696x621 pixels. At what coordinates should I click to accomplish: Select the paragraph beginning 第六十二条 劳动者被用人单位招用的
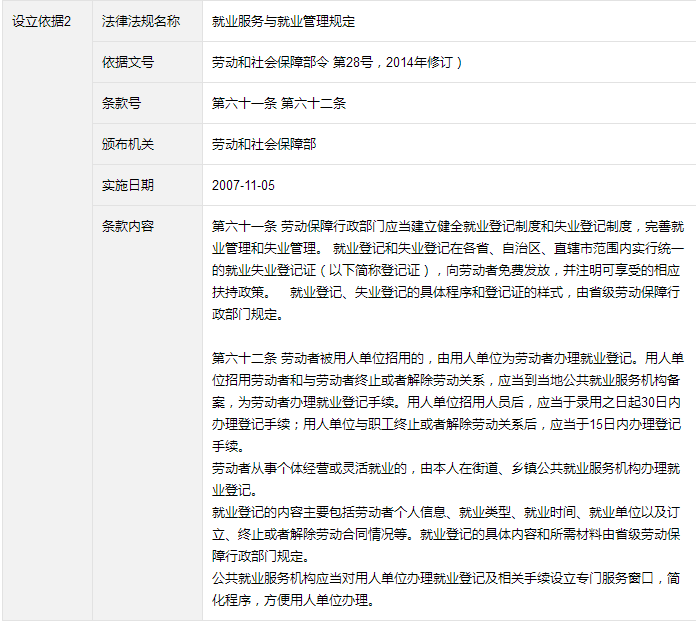click(448, 402)
